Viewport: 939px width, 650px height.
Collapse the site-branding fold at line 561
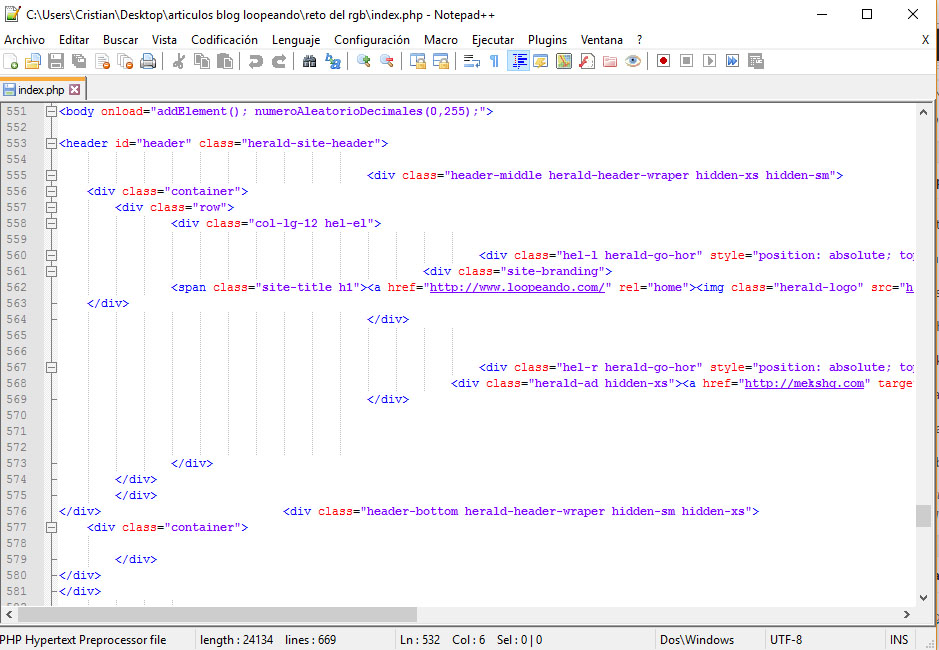tap(52, 271)
